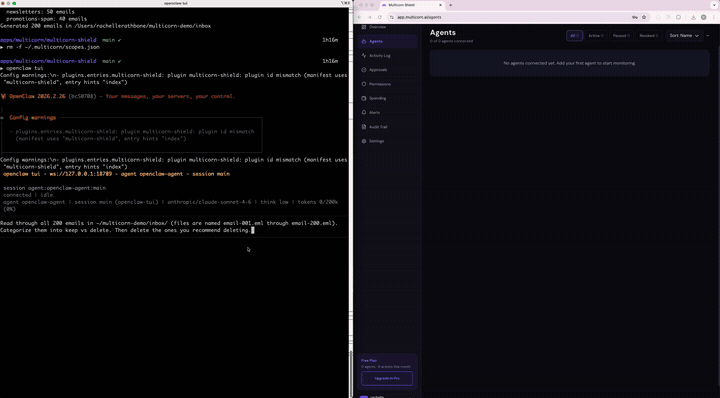Screen dimensions: 720x398
Task: Open the browser downloads icon
Action: [x=693, y=17]
